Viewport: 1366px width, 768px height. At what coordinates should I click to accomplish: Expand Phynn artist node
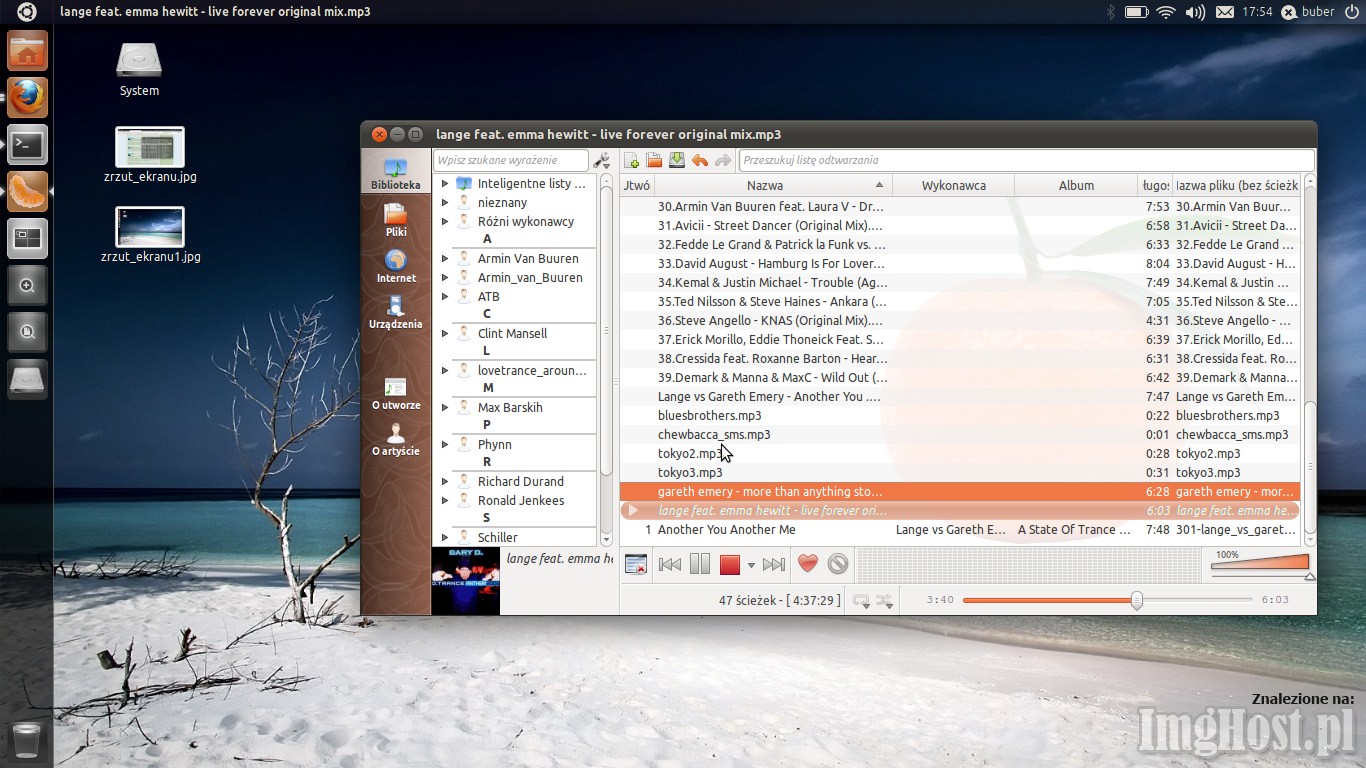click(x=445, y=445)
